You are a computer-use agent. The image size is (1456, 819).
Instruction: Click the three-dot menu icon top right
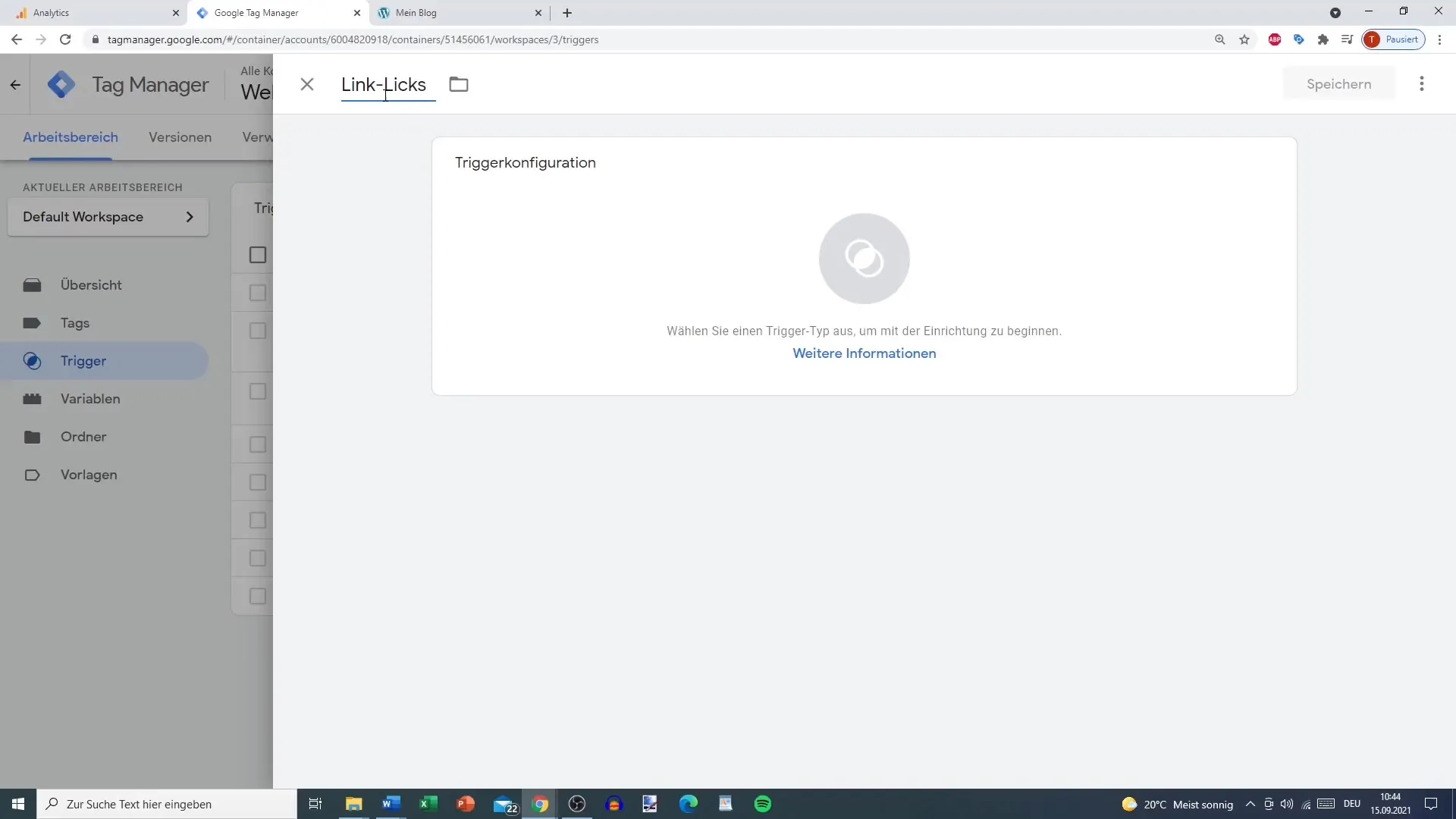click(1421, 84)
